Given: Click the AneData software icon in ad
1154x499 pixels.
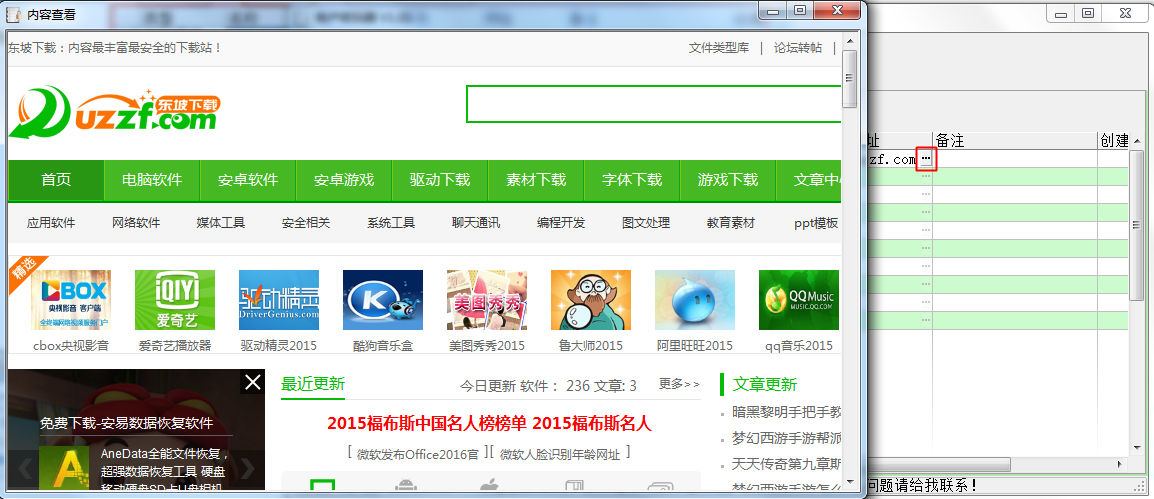Looking at the screenshot, I should (x=64, y=468).
